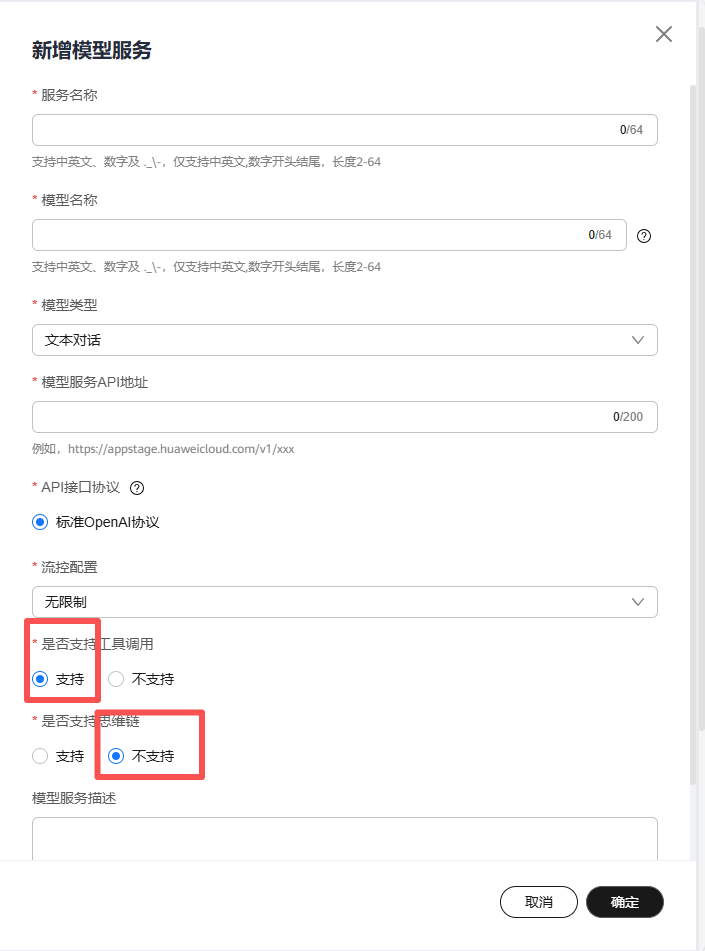Open the 流控配置 dropdown showing 无限制
Viewport: 705px width, 951px height.
pos(345,602)
